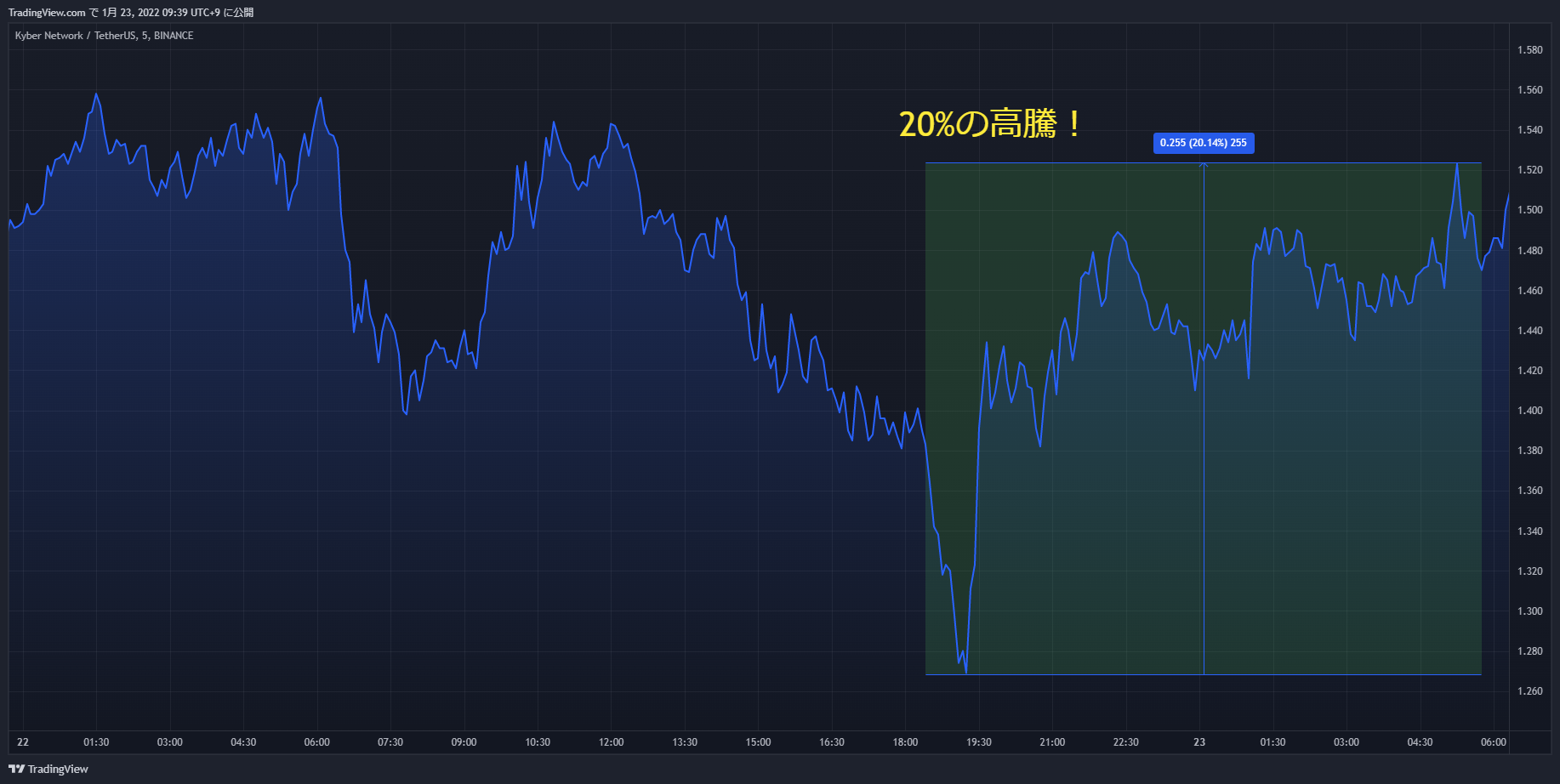Click the blue 0.255 (20.14%) 255 measurement label
1560x784 pixels.
[1204, 143]
